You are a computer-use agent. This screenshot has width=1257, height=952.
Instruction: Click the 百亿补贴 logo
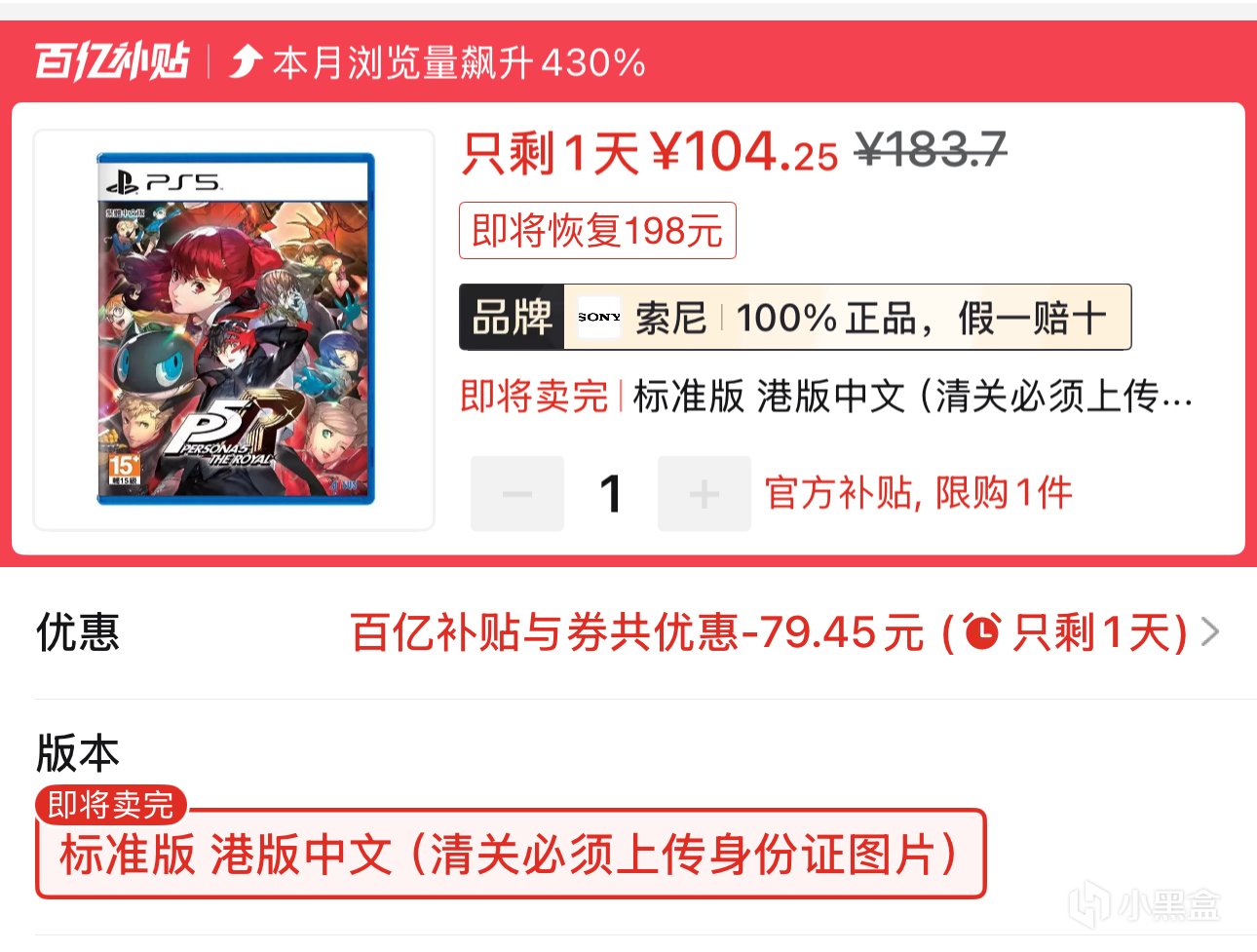click(112, 61)
